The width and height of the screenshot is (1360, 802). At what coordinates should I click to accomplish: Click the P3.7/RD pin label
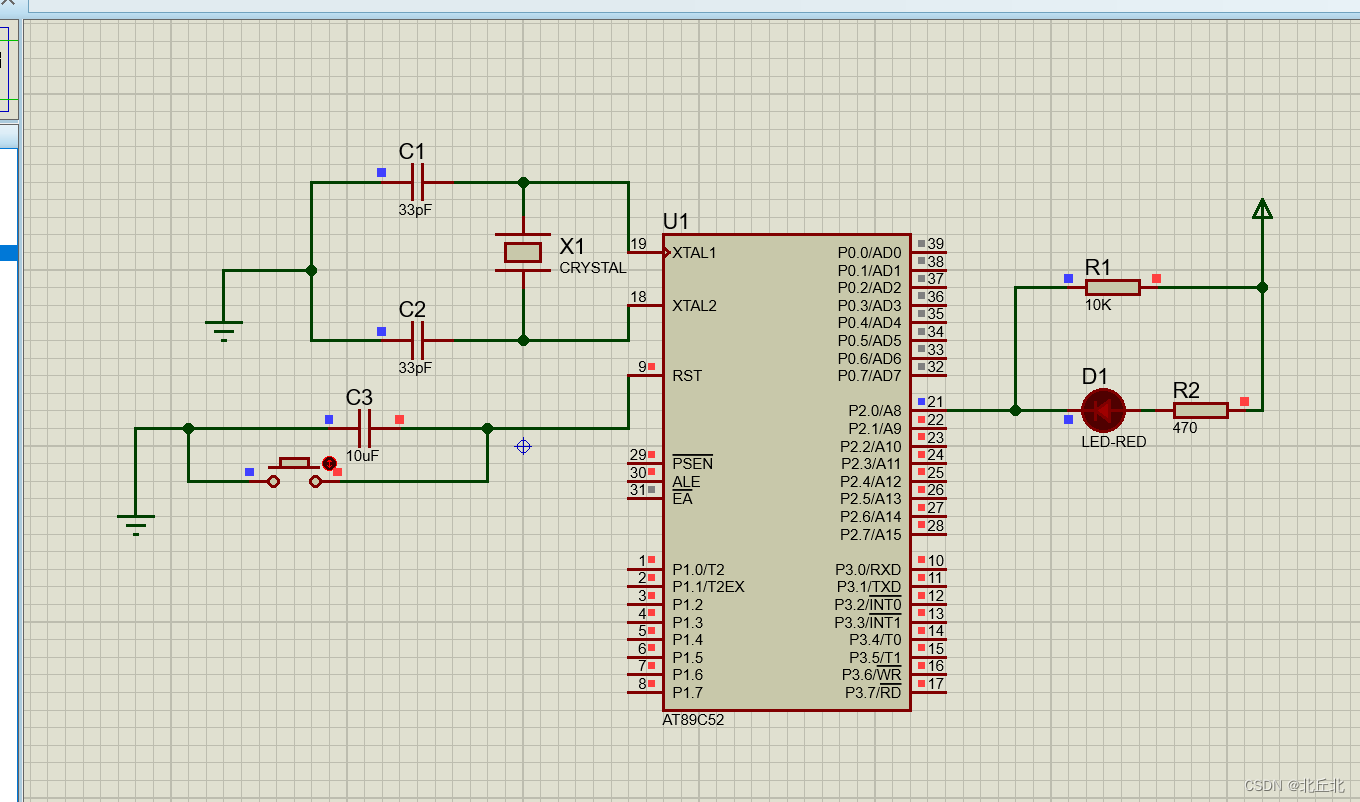[873, 693]
